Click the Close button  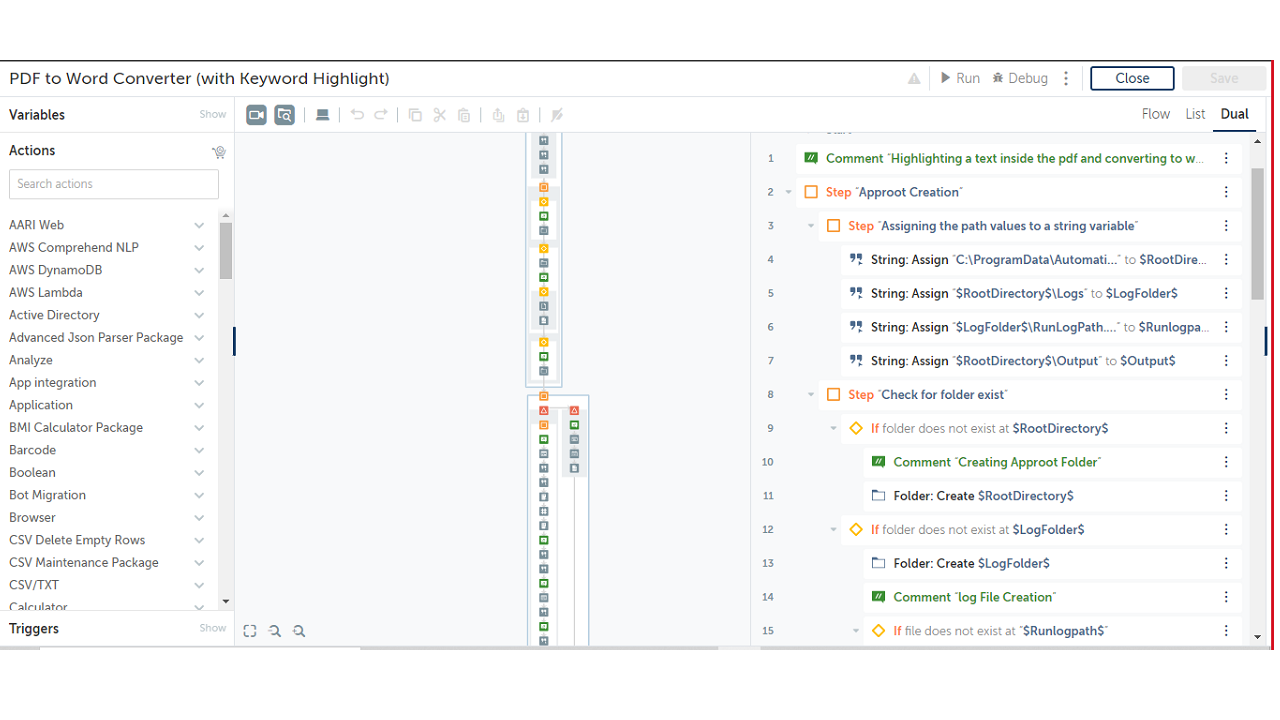click(1132, 78)
